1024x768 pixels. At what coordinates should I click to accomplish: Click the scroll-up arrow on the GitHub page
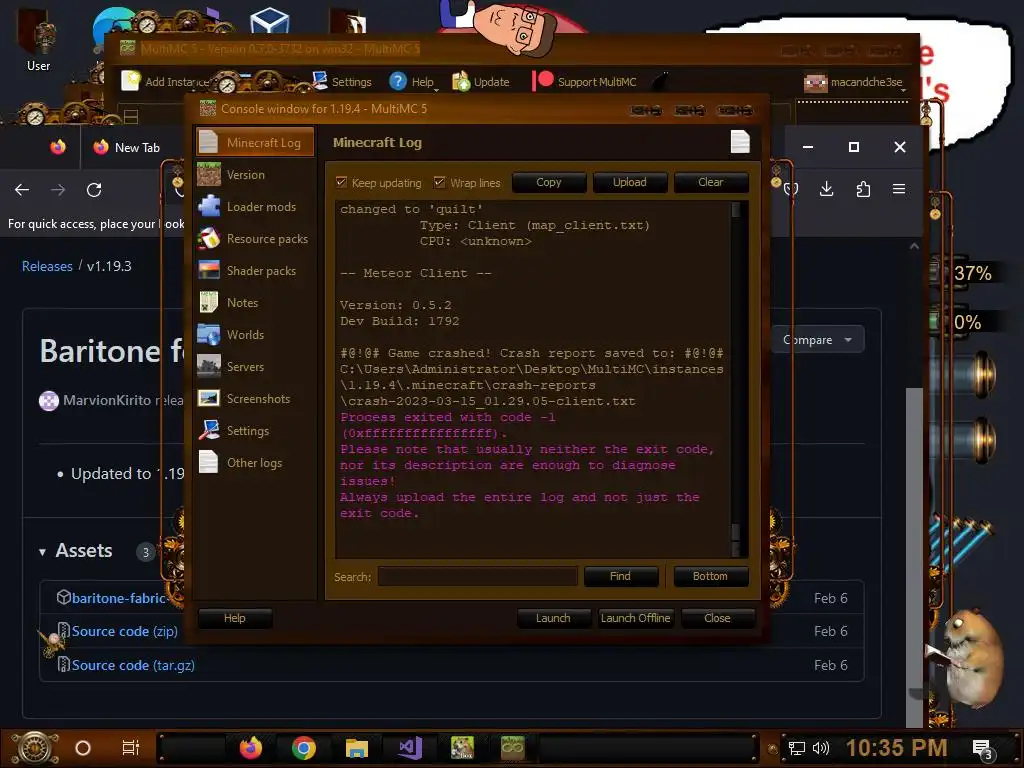[914, 246]
